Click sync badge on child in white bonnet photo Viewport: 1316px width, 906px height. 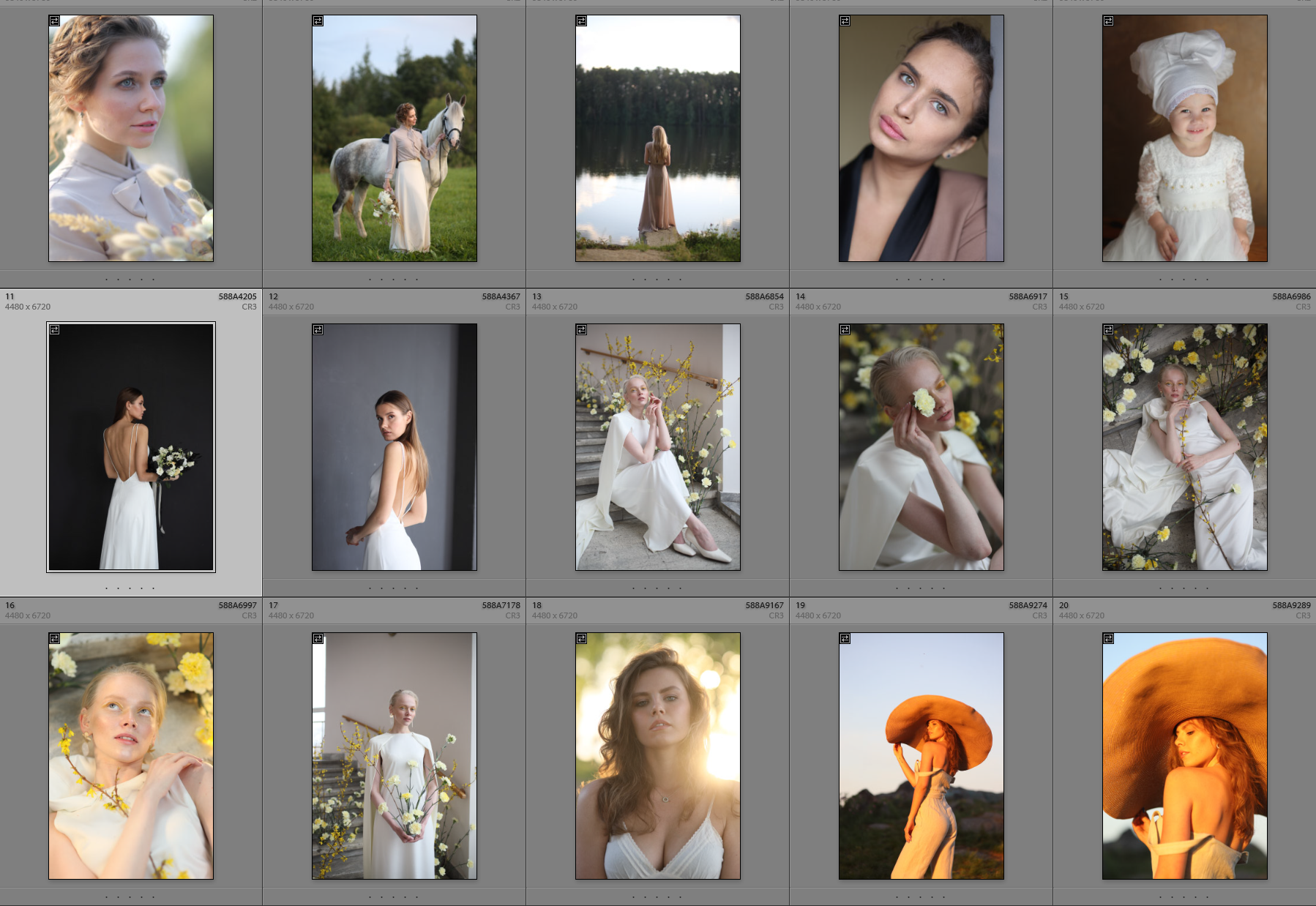(x=1109, y=21)
